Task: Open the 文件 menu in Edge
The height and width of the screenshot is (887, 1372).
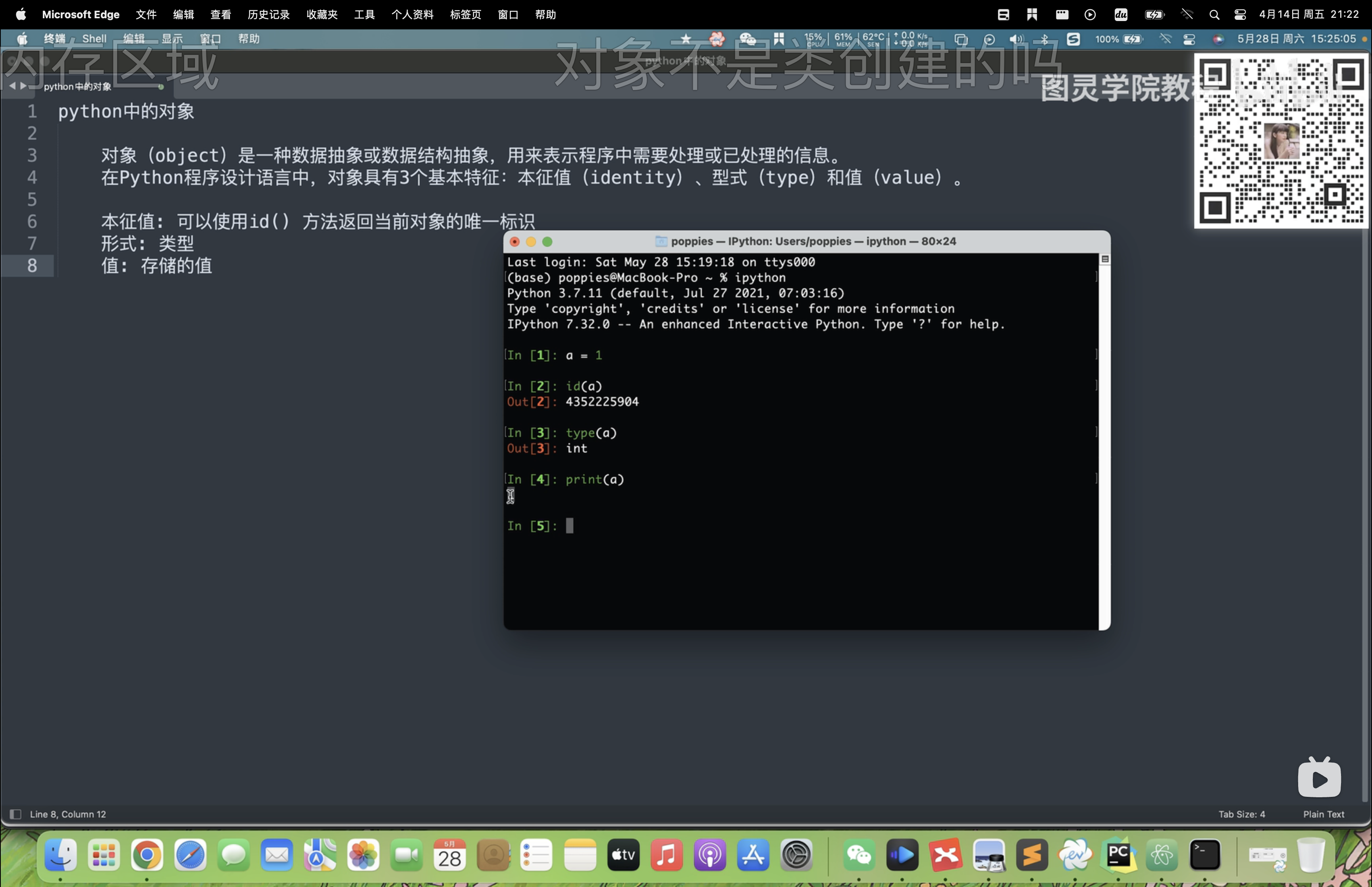Action: pos(146,14)
